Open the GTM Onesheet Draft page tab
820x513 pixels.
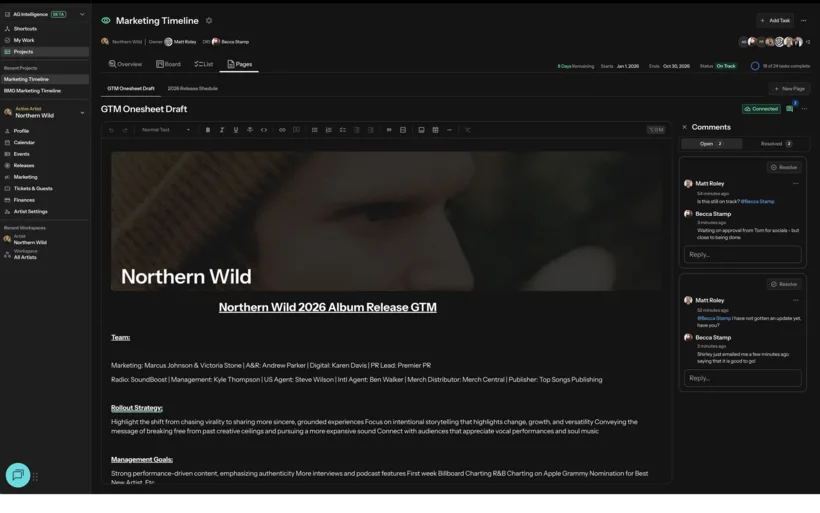pyautogui.click(x=131, y=88)
